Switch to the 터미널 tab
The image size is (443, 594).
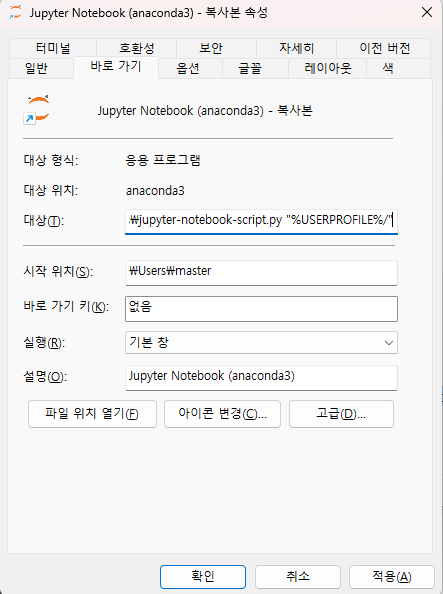tap(53, 48)
